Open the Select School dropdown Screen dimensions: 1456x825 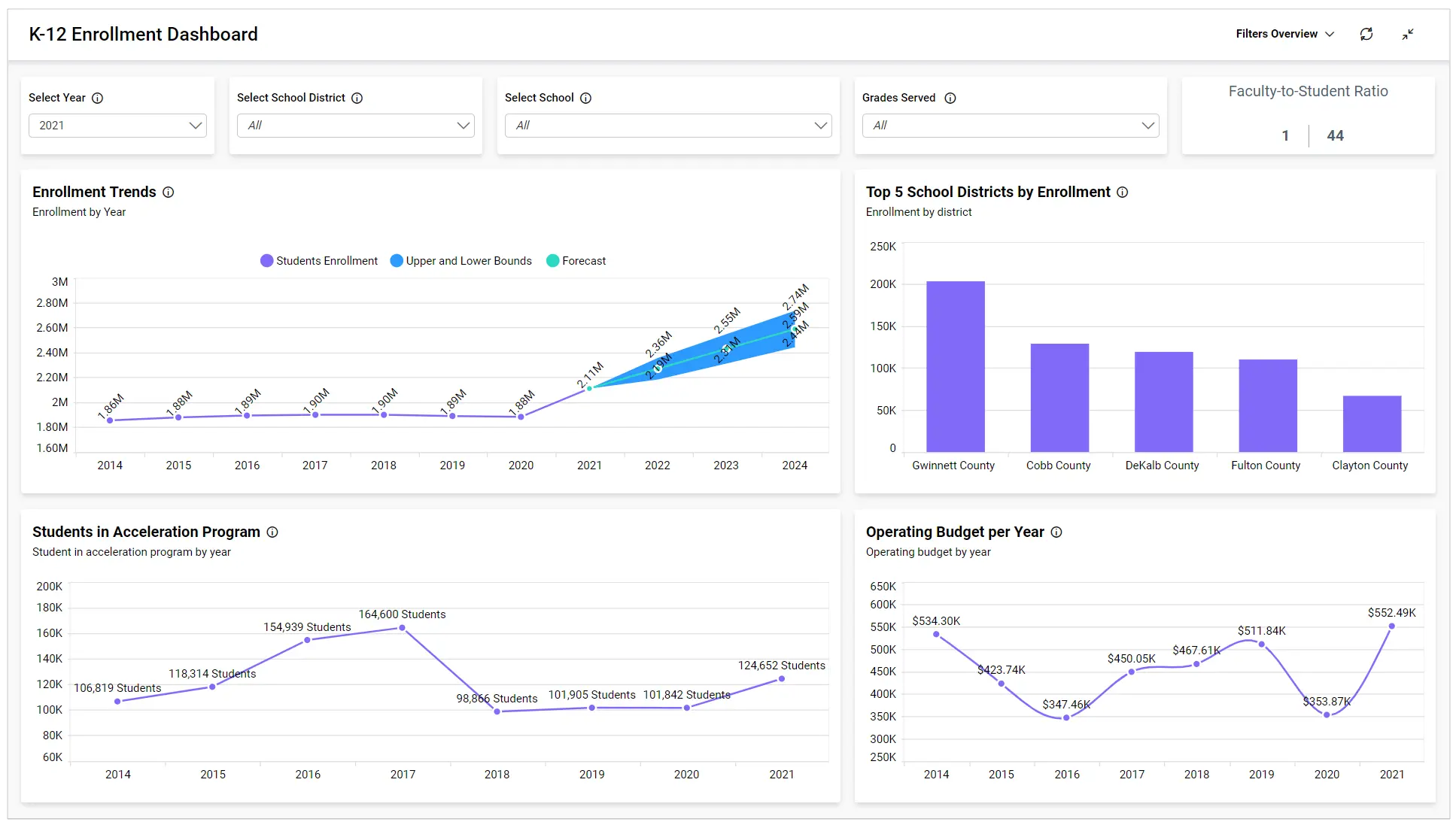click(667, 126)
